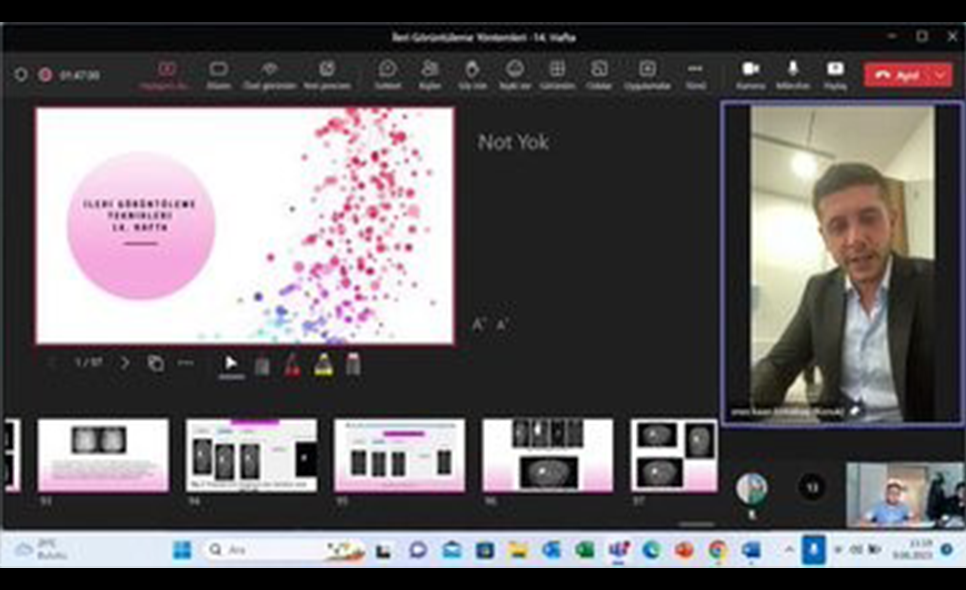Open the slide options three-dots menu
Image resolution: width=966 pixels, height=590 pixels.
pos(185,363)
